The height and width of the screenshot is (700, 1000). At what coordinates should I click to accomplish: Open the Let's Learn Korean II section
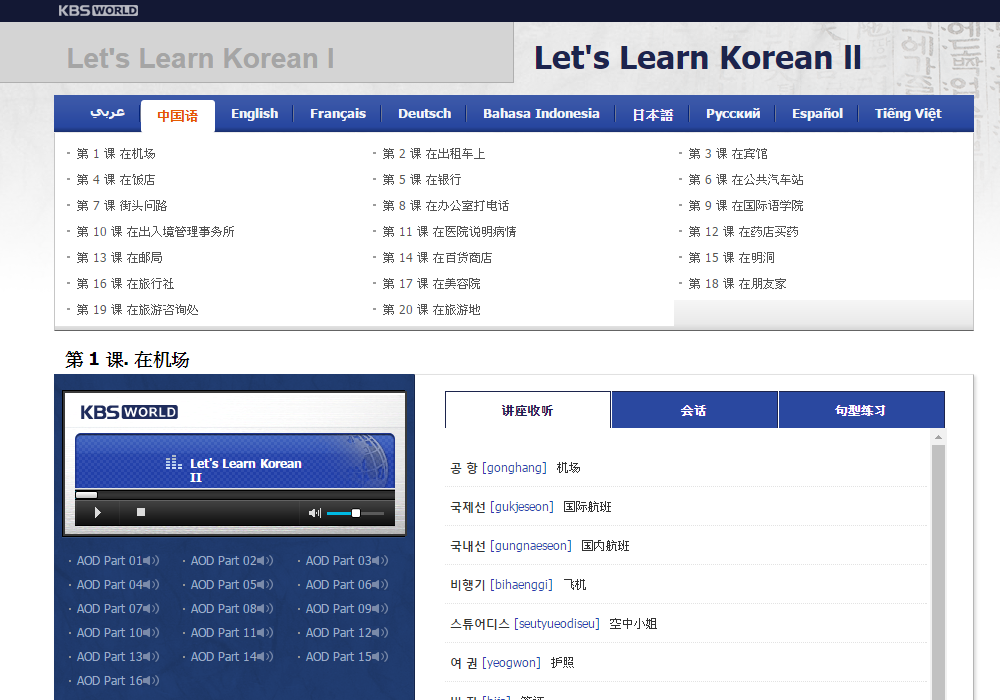(x=698, y=58)
